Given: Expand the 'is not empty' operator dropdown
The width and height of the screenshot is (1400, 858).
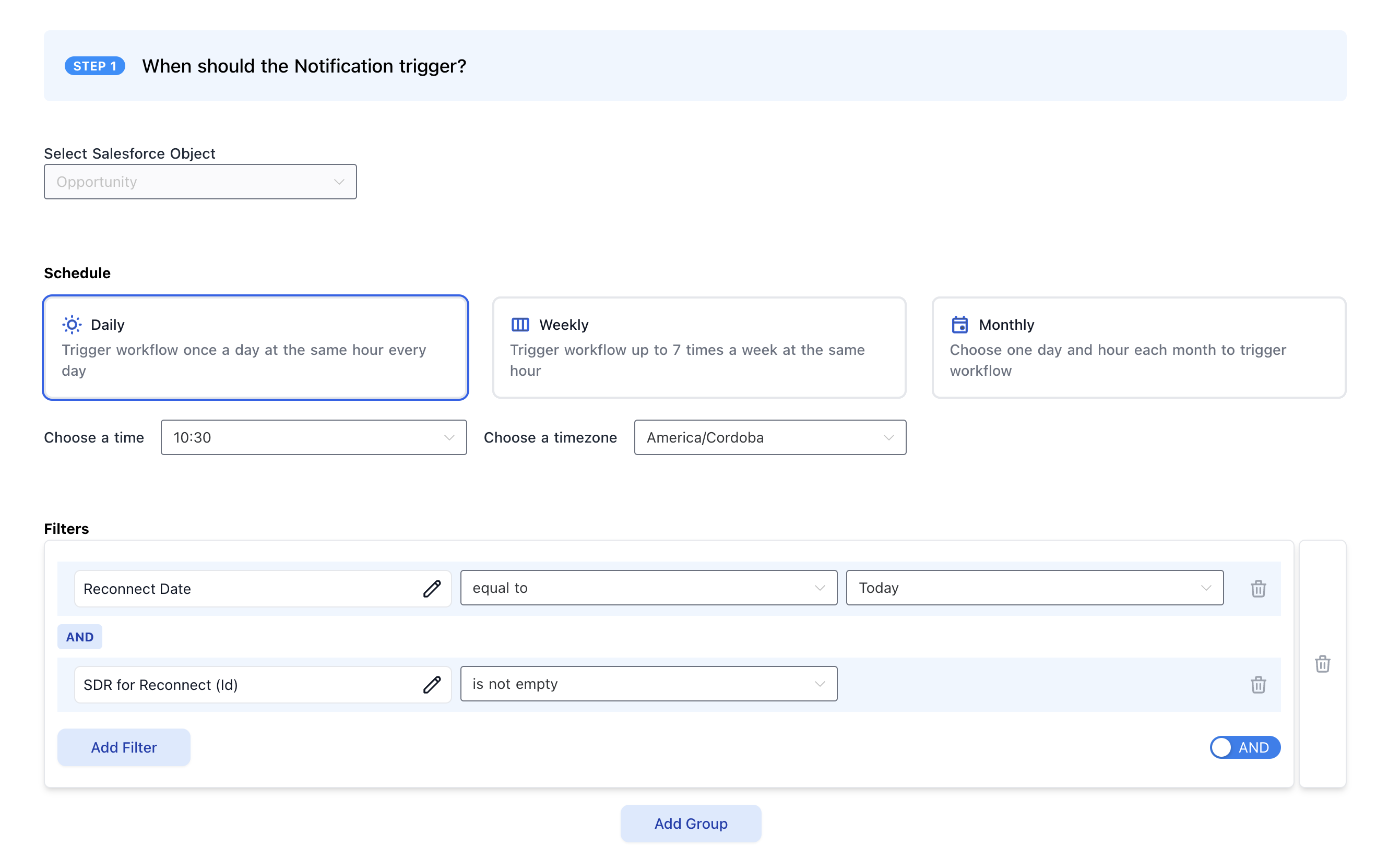Looking at the screenshot, I should pyautogui.click(x=648, y=684).
